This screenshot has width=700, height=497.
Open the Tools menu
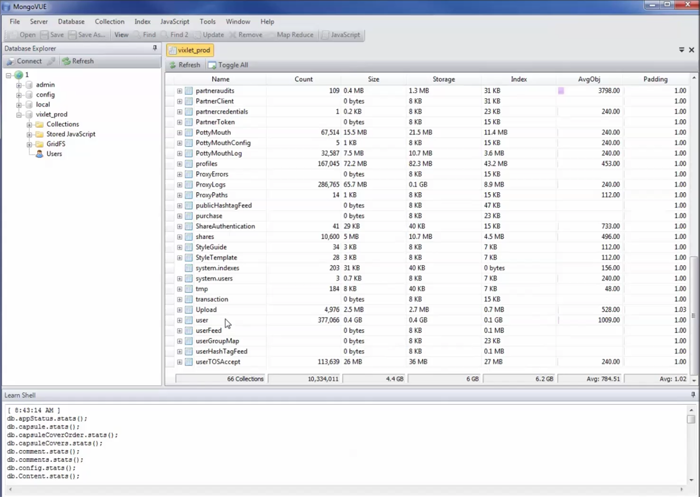pyautogui.click(x=208, y=21)
